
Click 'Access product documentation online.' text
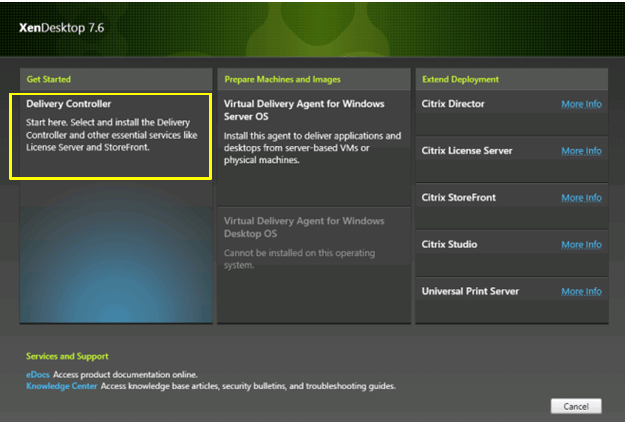(125, 375)
